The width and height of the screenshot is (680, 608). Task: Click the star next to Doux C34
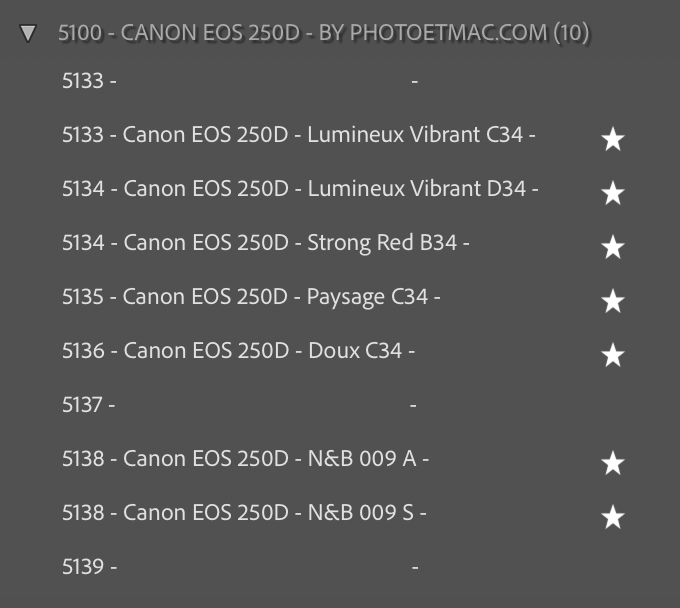click(x=613, y=356)
